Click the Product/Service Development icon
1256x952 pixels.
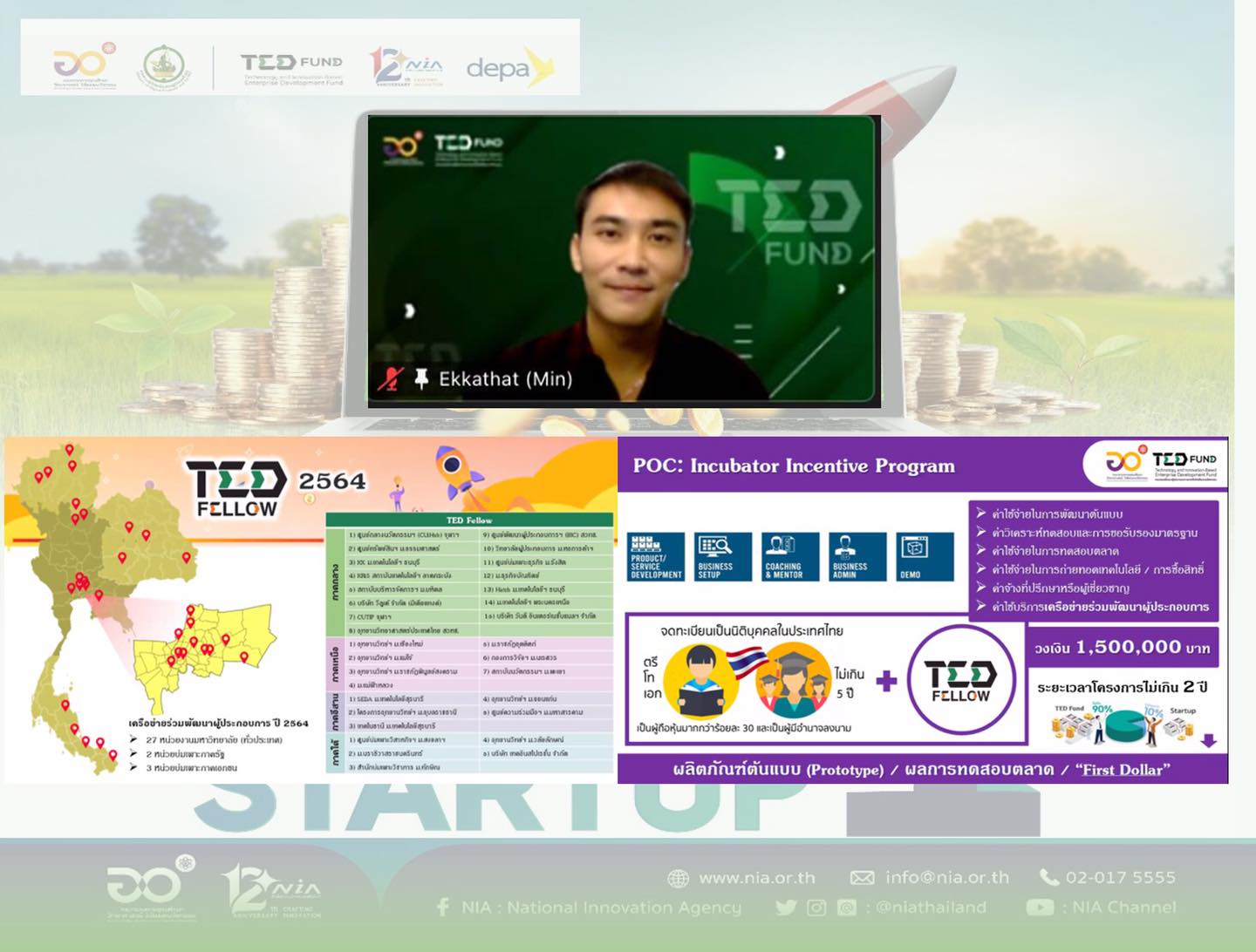pos(656,556)
